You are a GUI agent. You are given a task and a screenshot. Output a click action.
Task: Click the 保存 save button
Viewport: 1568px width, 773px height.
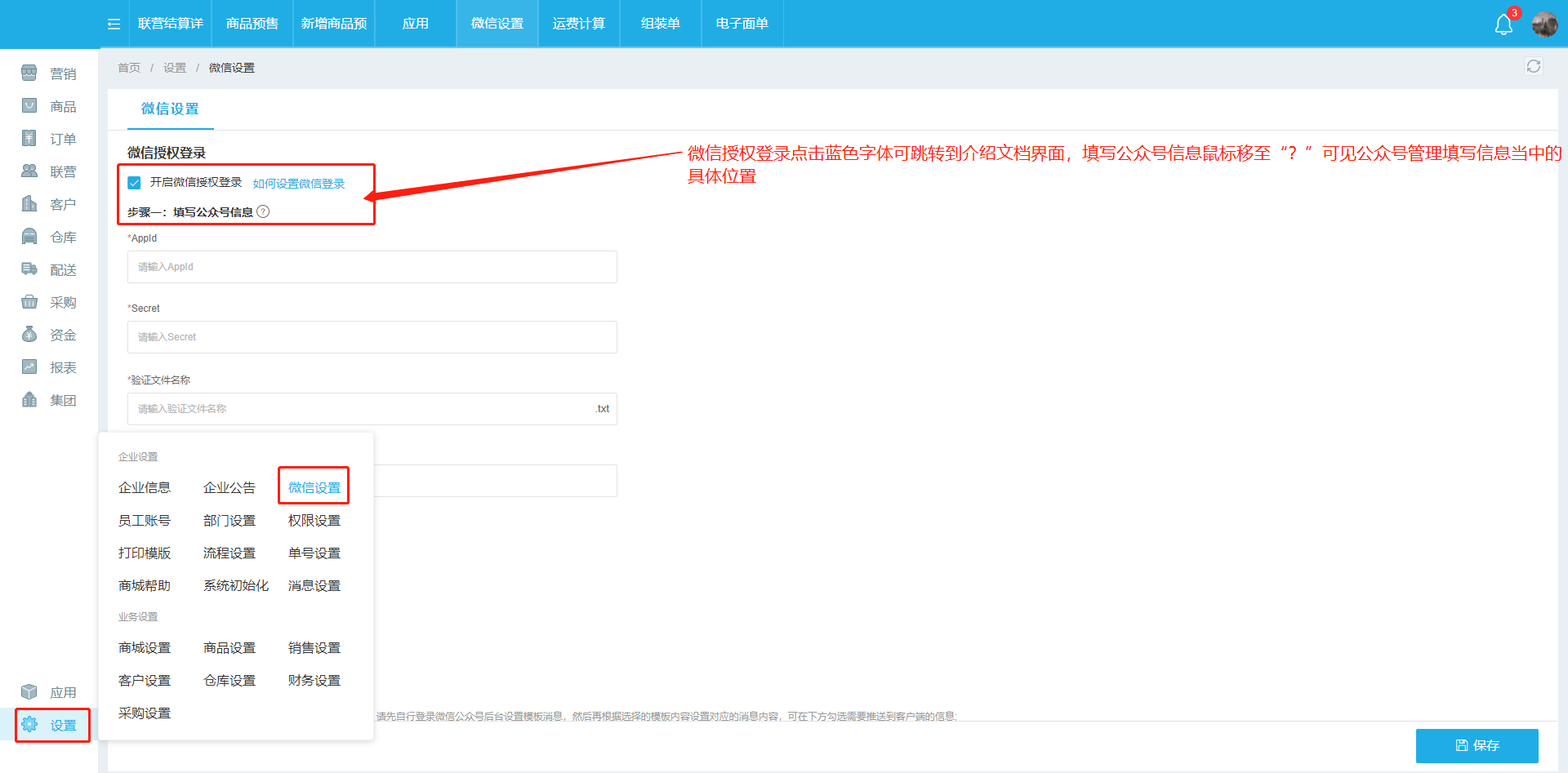tap(1477, 745)
